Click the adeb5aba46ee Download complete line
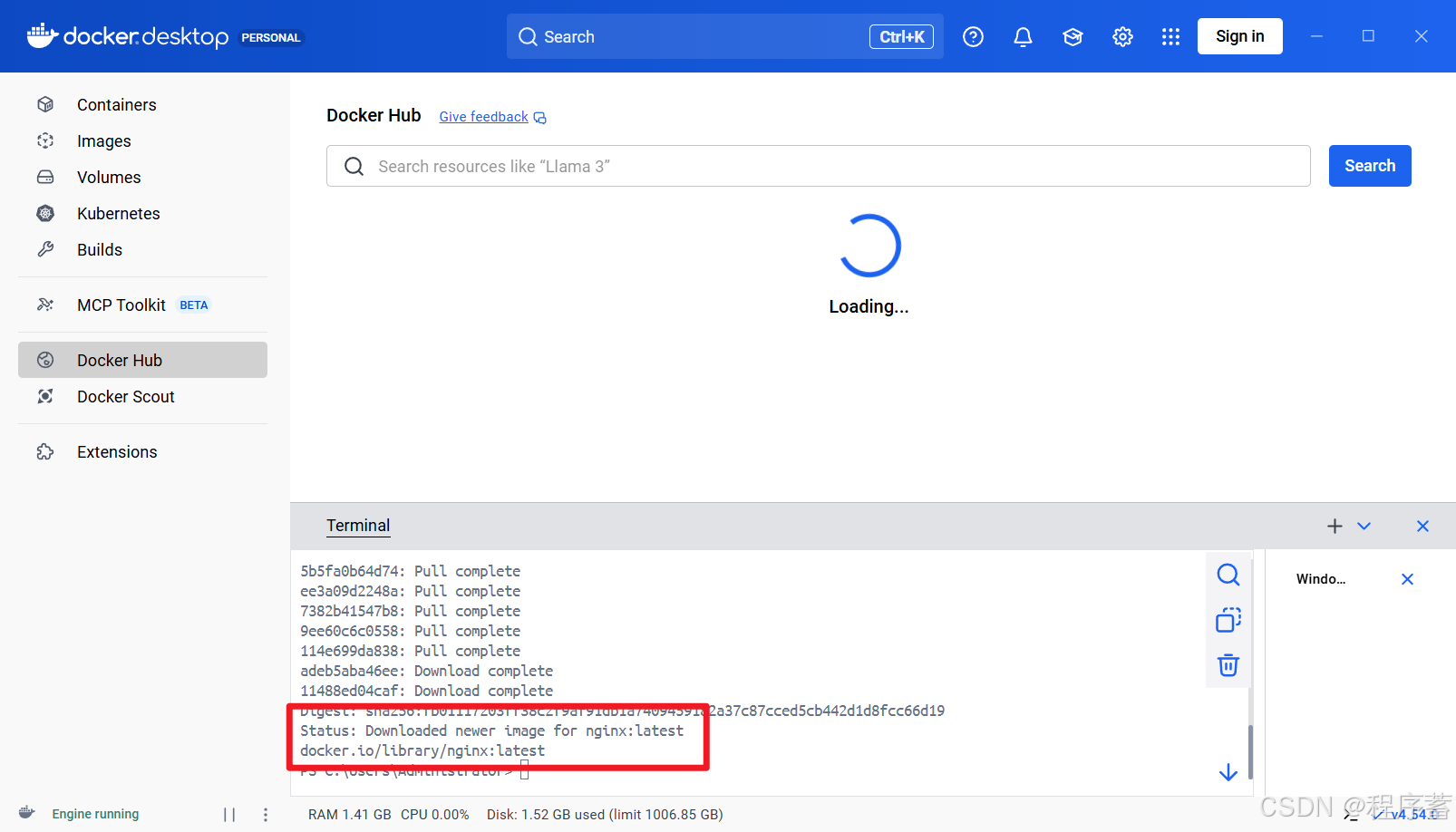Image resolution: width=1456 pixels, height=832 pixels. pyautogui.click(x=427, y=671)
